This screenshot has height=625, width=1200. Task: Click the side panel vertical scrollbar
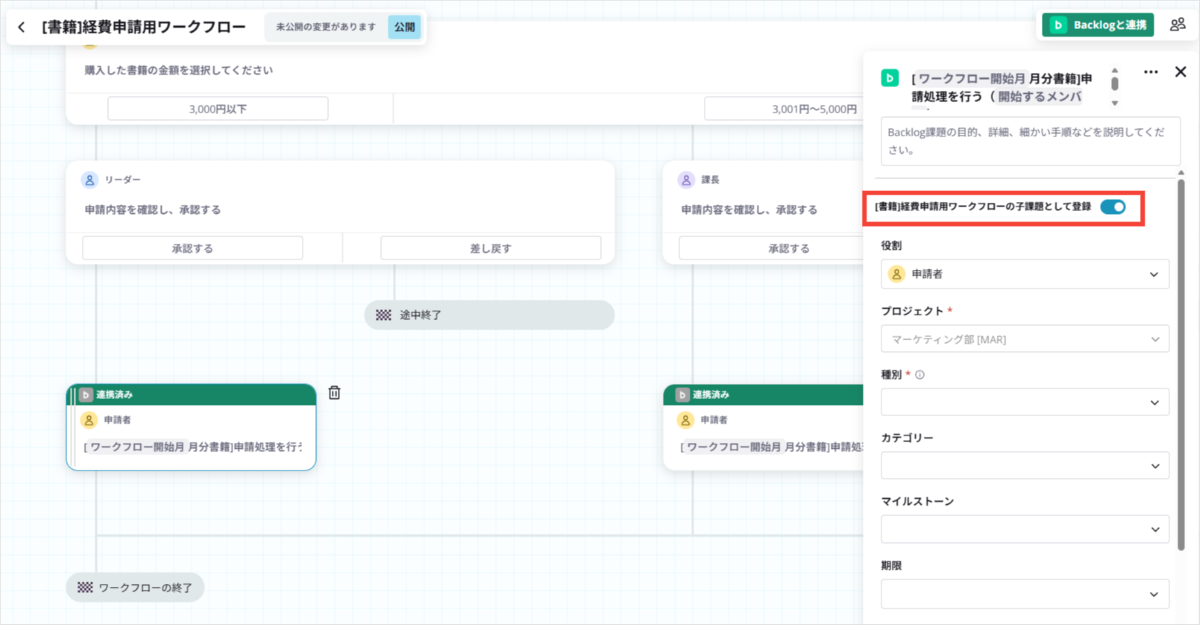(1181, 365)
